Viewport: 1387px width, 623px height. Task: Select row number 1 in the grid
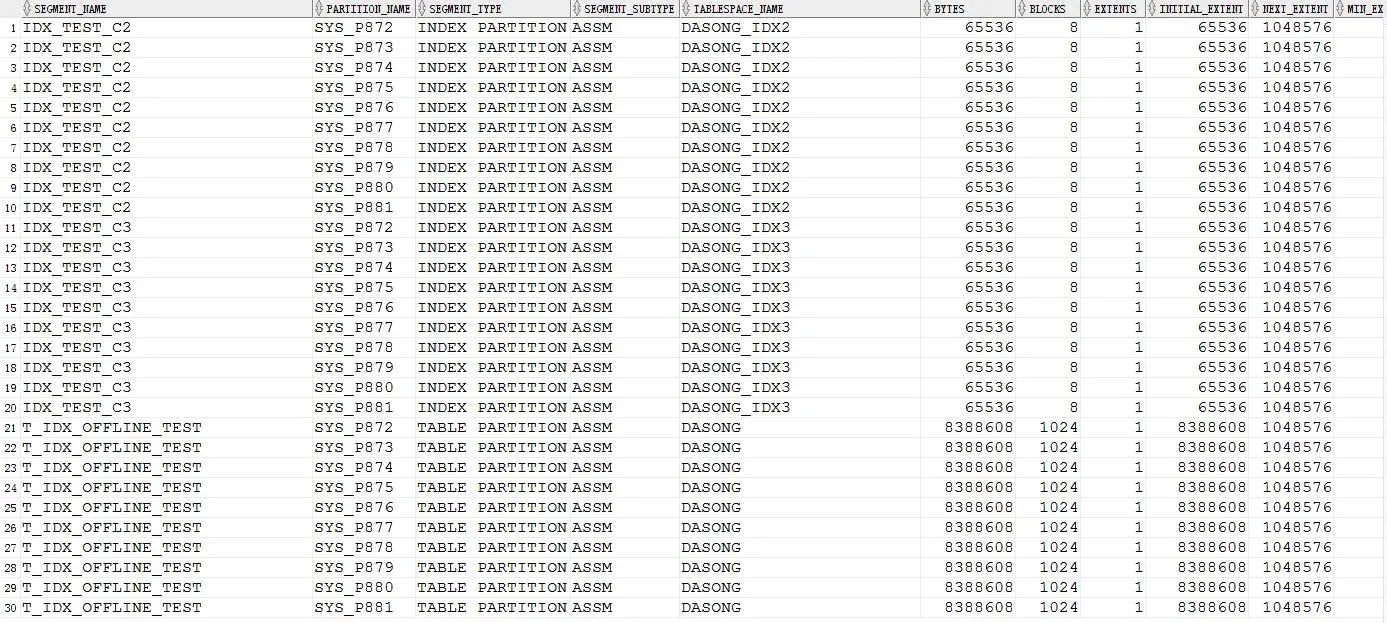click(x=12, y=28)
